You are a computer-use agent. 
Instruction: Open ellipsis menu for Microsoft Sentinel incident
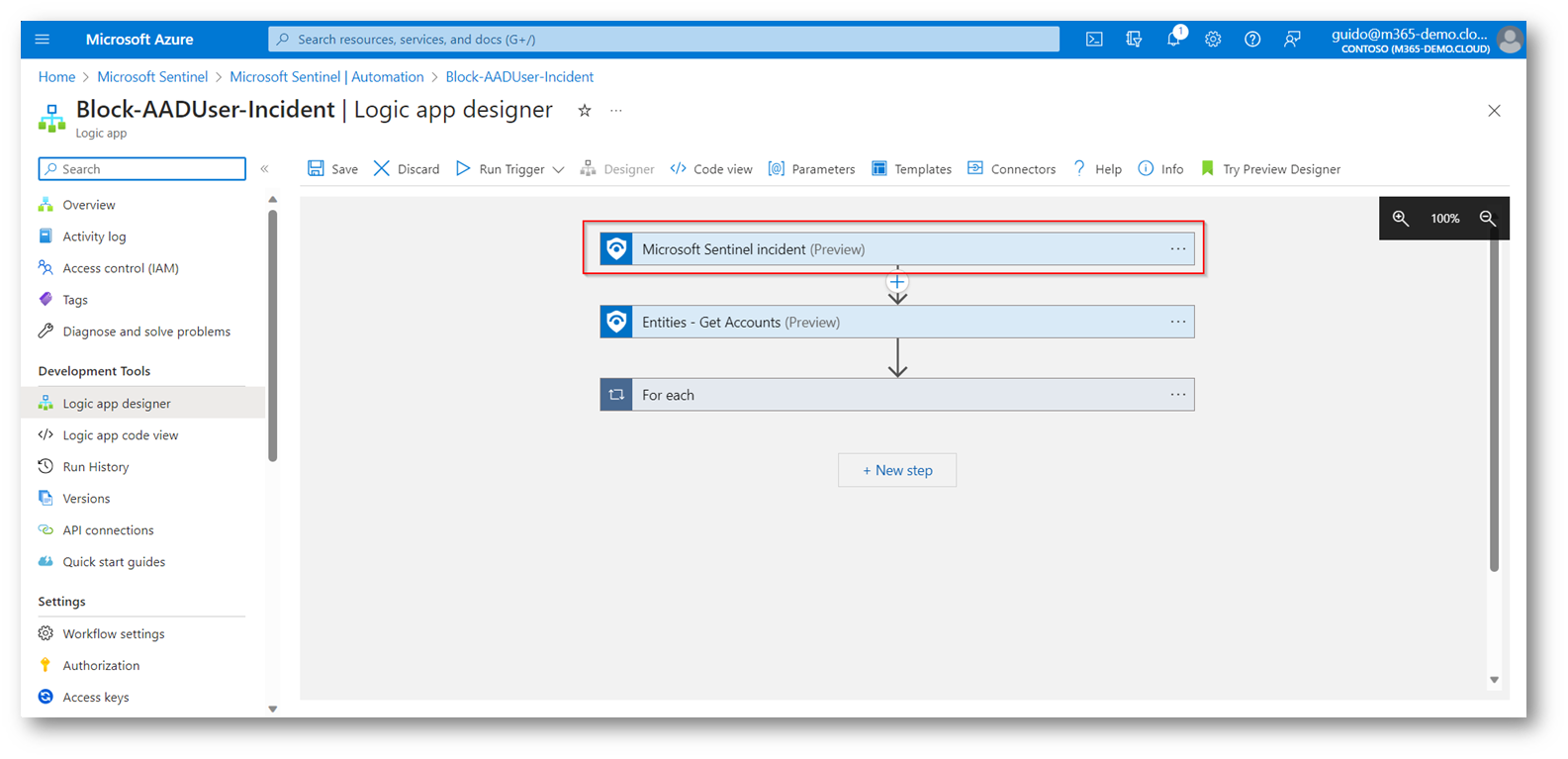coord(1177,249)
